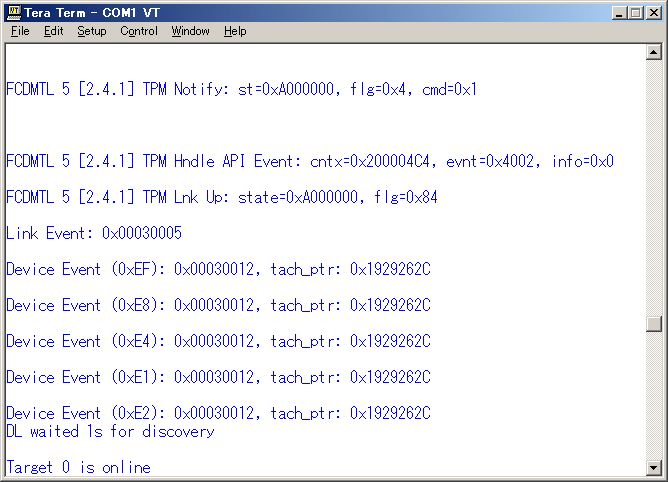This screenshot has height=482, width=668.
Task: Open the Window menu
Action: 190,31
